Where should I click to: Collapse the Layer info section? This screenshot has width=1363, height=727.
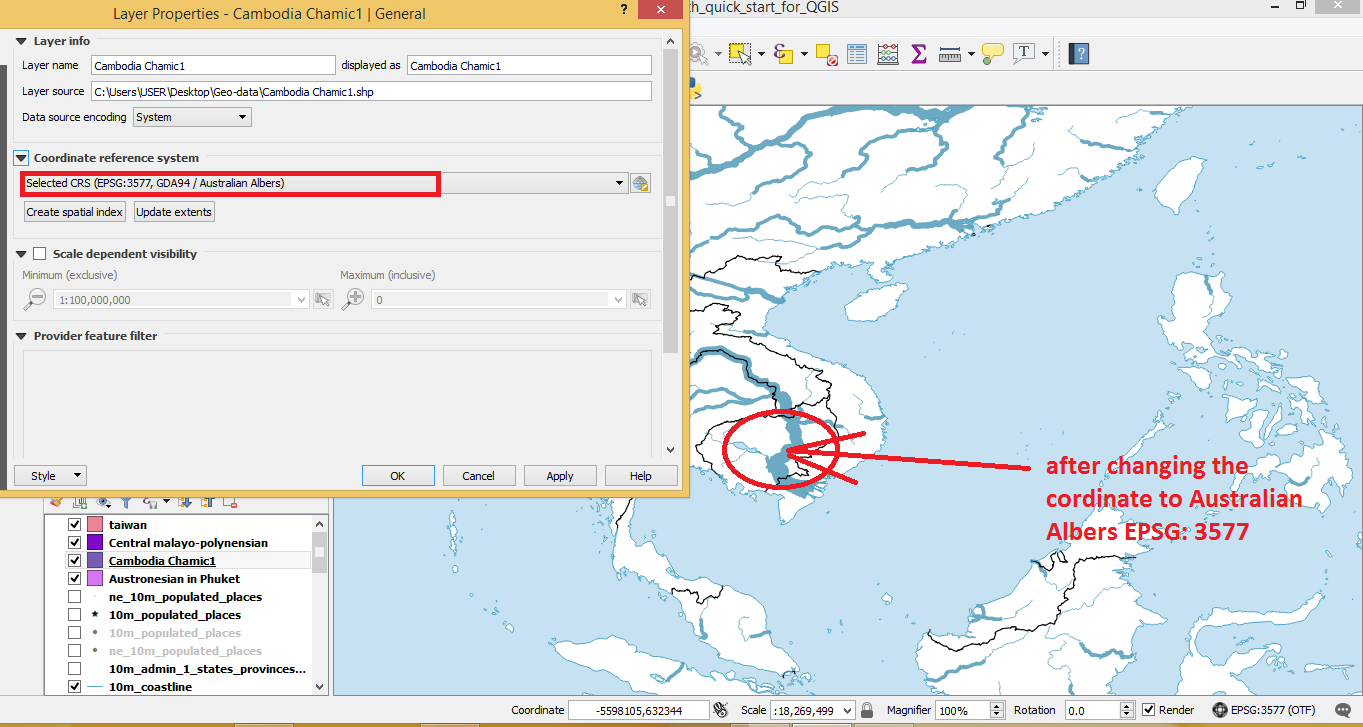21,41
